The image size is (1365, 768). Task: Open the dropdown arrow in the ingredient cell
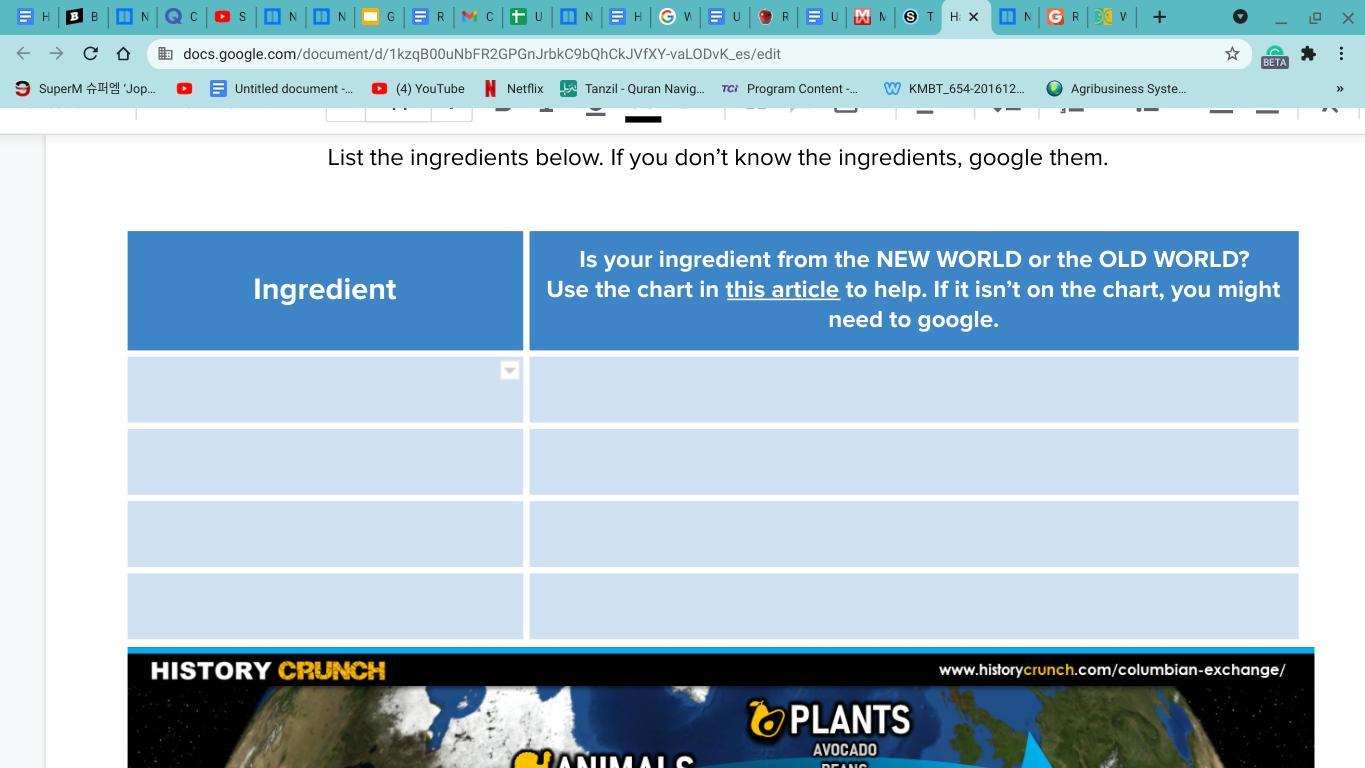(x=509, y=371)
